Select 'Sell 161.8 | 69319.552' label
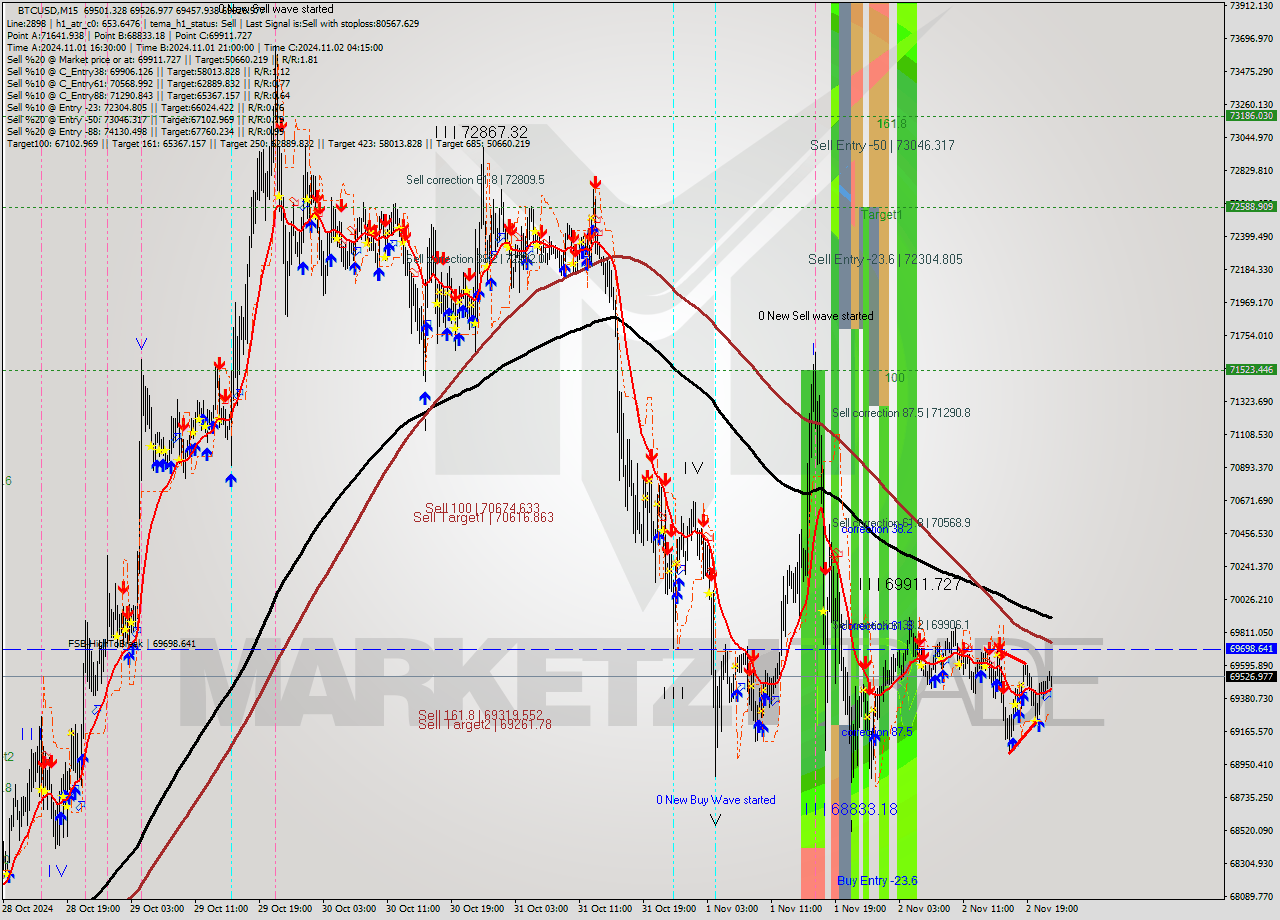 tap(480, 715)
